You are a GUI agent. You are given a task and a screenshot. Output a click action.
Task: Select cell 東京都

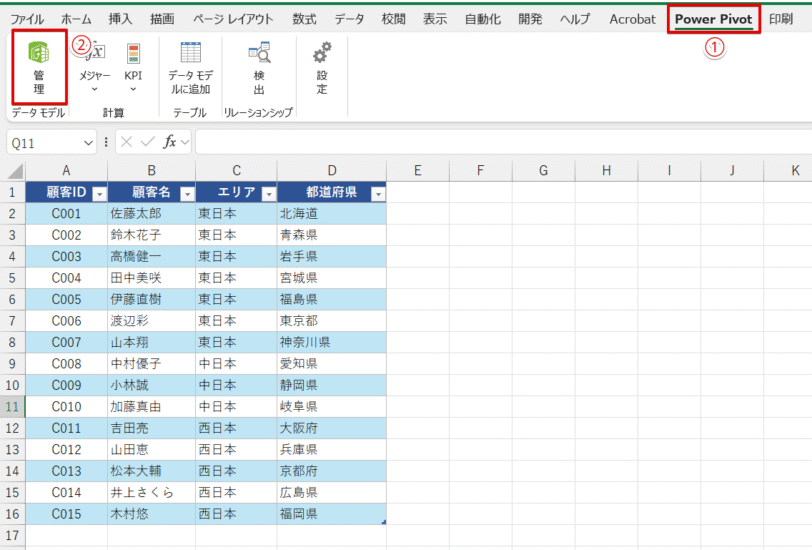coord(331,321)
